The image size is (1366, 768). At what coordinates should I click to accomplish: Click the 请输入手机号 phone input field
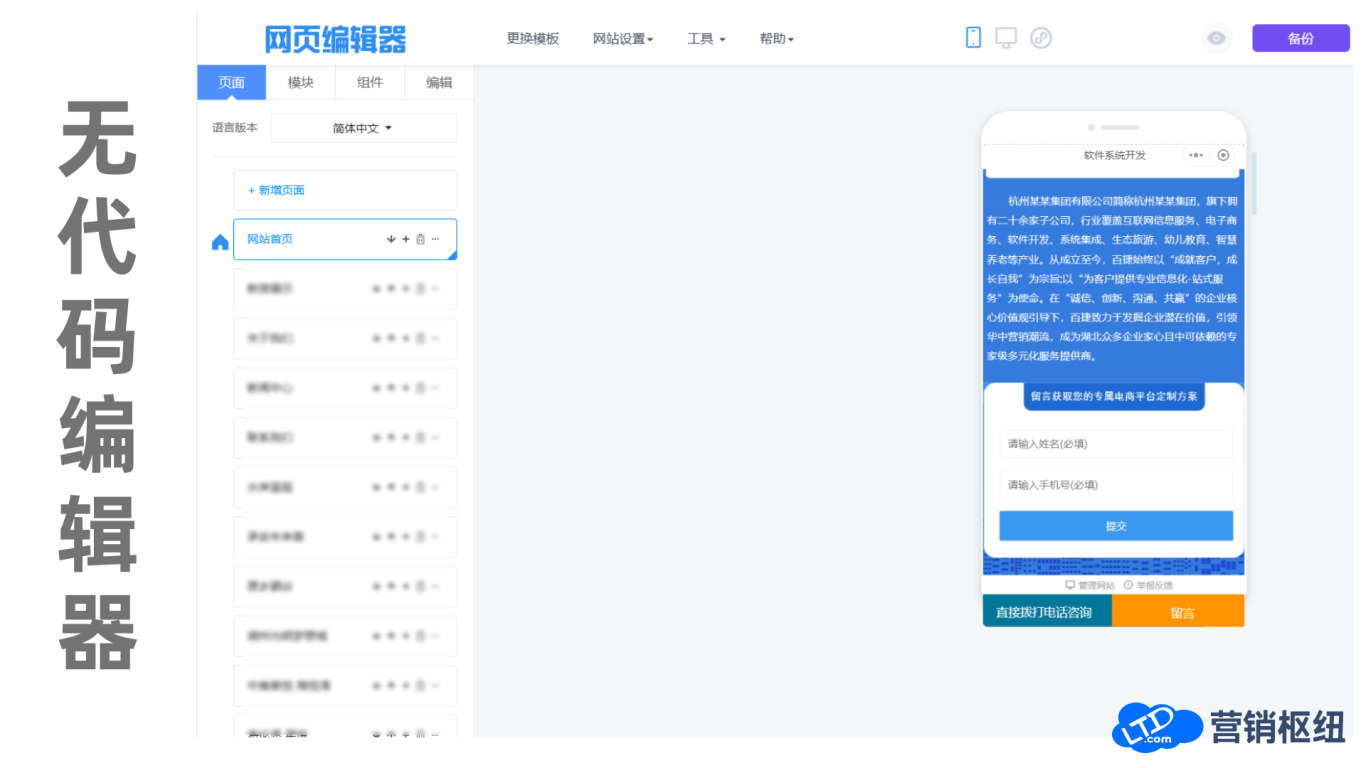tap(1116, 485)
